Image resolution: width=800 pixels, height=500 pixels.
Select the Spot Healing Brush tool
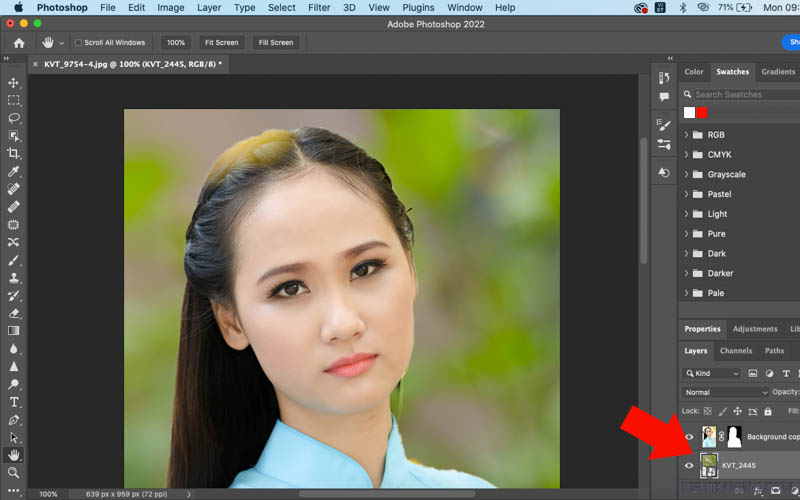(14, 189)
